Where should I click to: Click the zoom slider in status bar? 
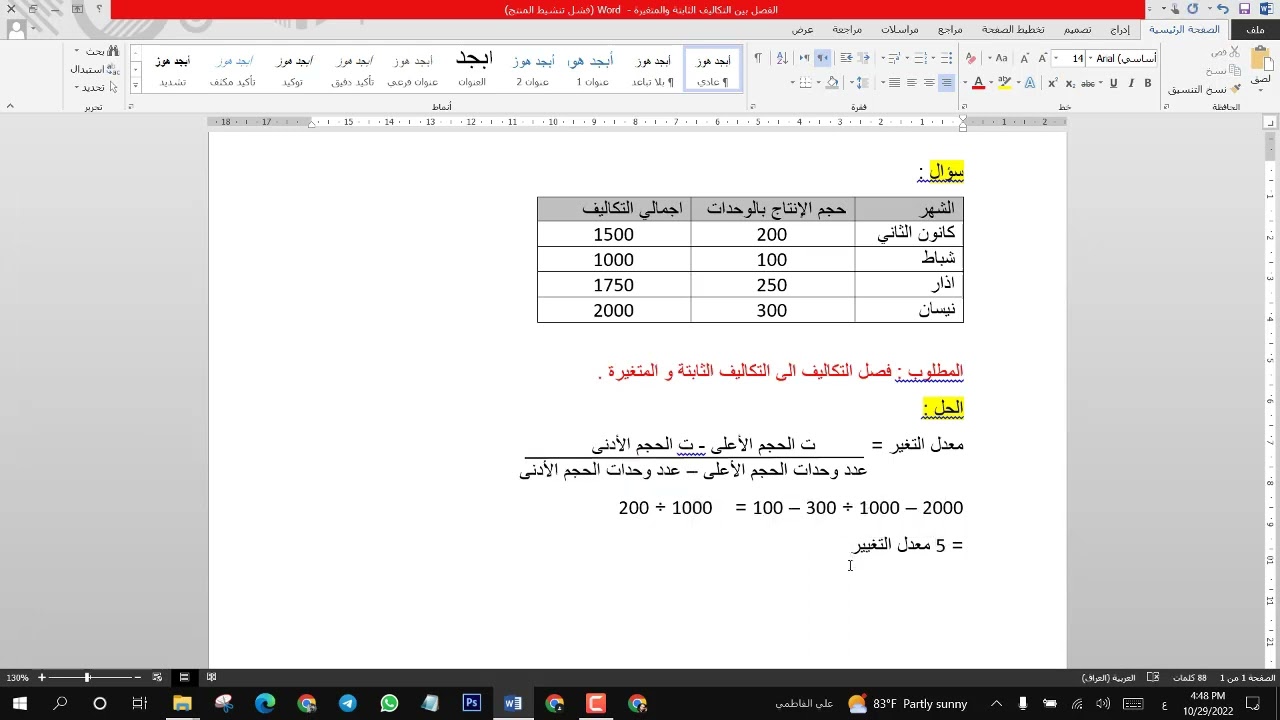pos(88,678)
